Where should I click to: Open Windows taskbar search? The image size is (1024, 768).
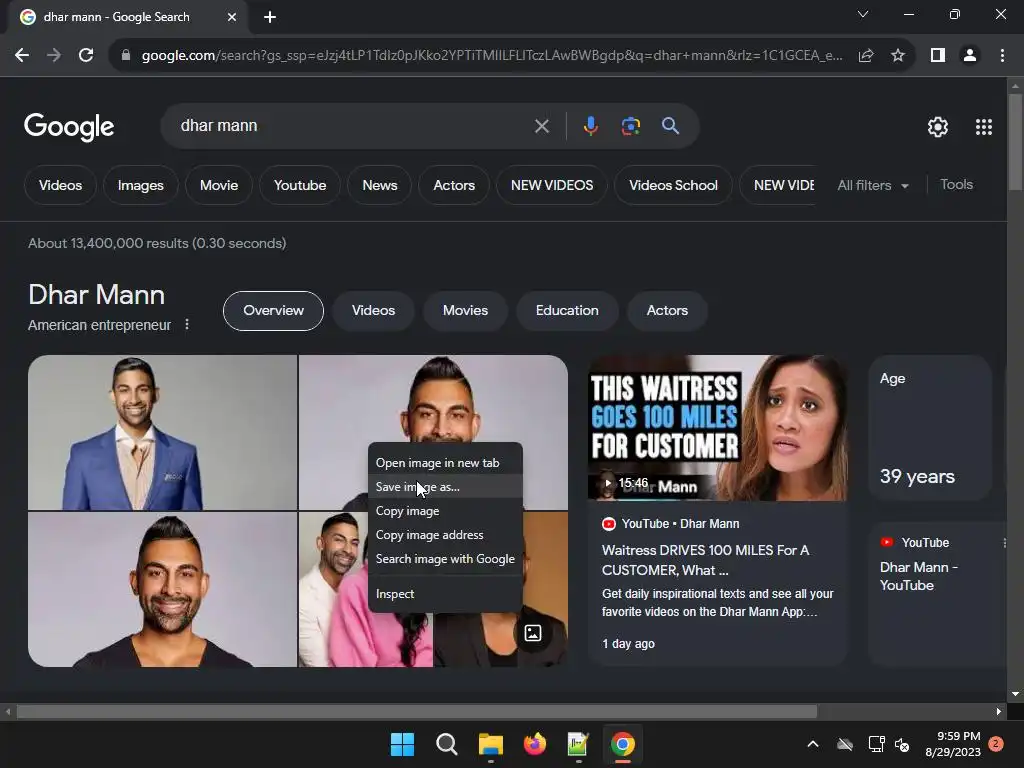click(x=447, y=744)
